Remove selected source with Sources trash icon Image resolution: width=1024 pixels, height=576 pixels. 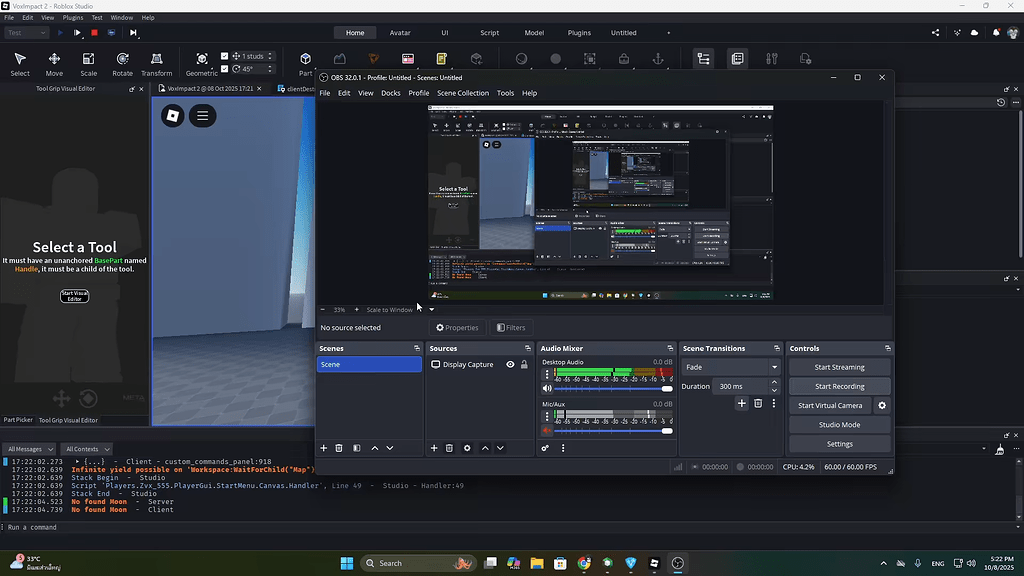[449, 448]
